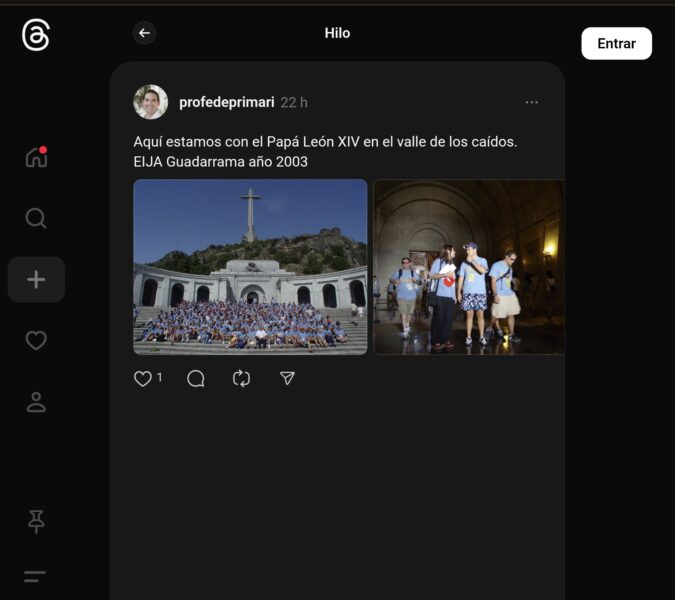Viewport: 675px width, 600px height.
Task: Create a new thread with plus icon
Action: [x=36, y=279]
